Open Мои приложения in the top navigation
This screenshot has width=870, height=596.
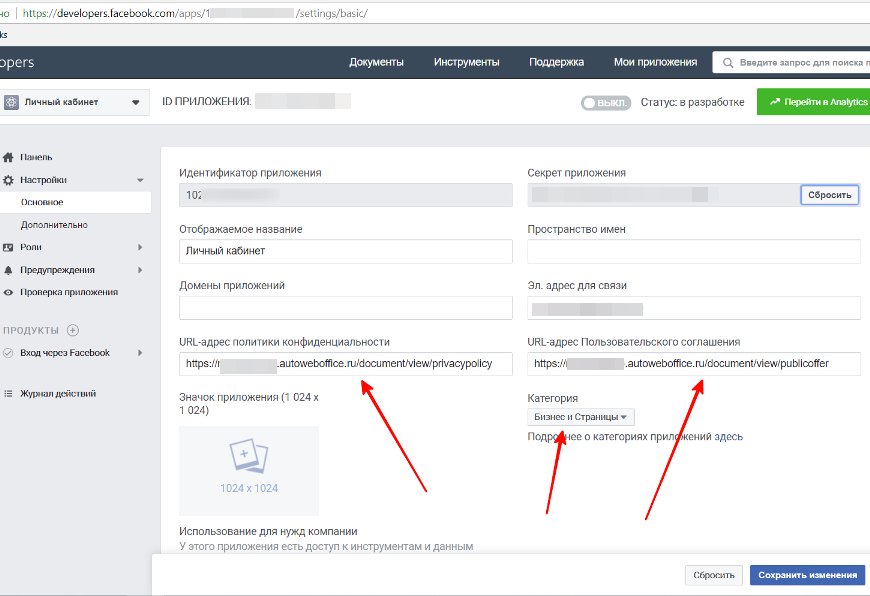[x=655, y=62]
